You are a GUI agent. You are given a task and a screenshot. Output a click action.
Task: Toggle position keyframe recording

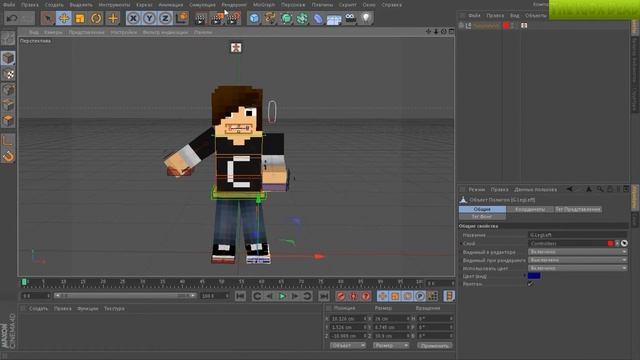[x=382, y=296]
